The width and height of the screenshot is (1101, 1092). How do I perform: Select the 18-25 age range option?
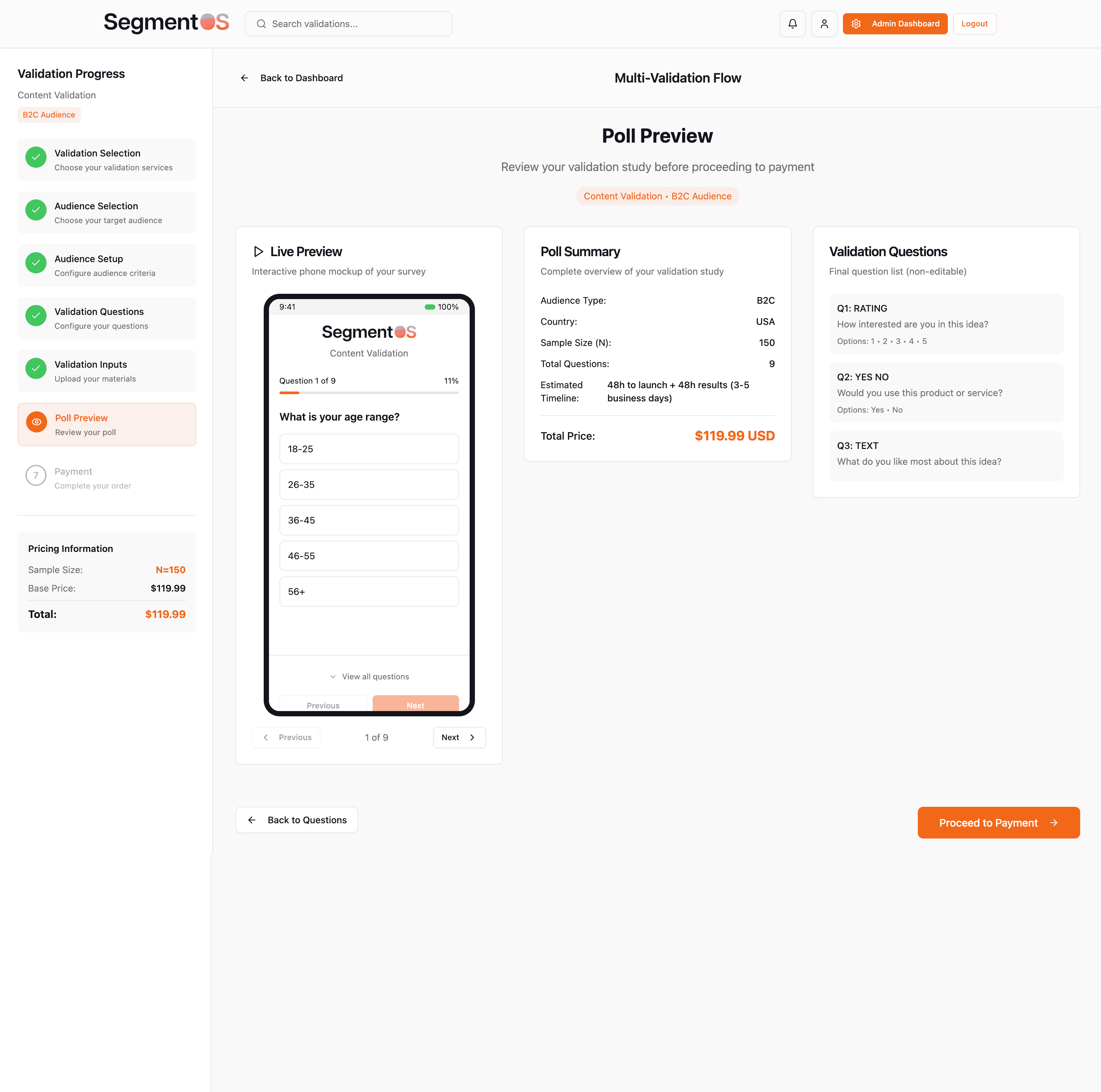pyautogui.click(x=369, y=449)
